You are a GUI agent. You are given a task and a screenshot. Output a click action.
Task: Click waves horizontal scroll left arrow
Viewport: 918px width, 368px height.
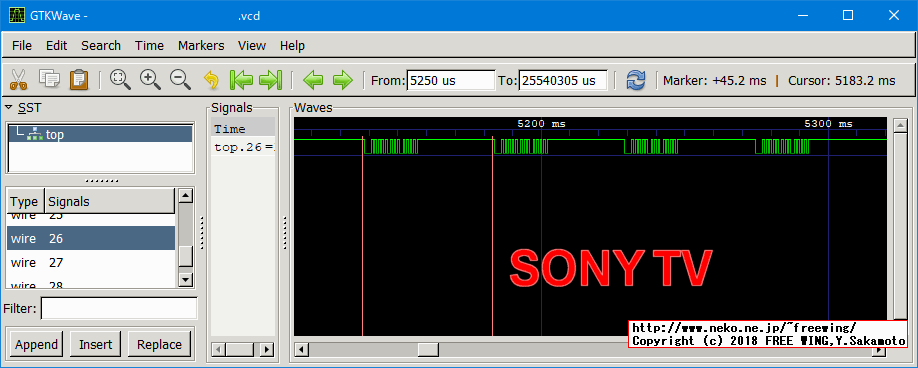coord(302,350)
